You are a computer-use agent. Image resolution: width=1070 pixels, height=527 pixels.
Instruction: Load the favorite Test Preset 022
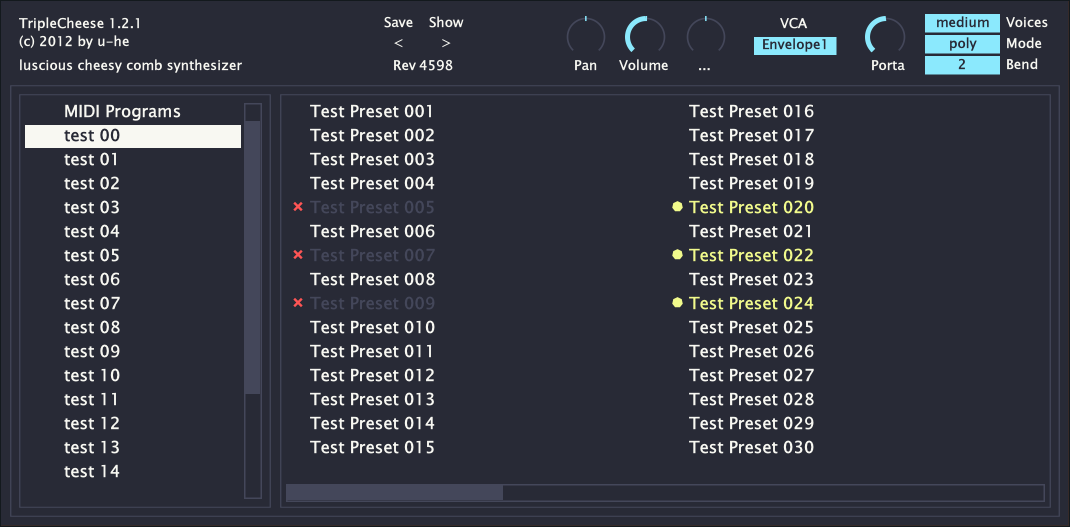click(751, 255)
